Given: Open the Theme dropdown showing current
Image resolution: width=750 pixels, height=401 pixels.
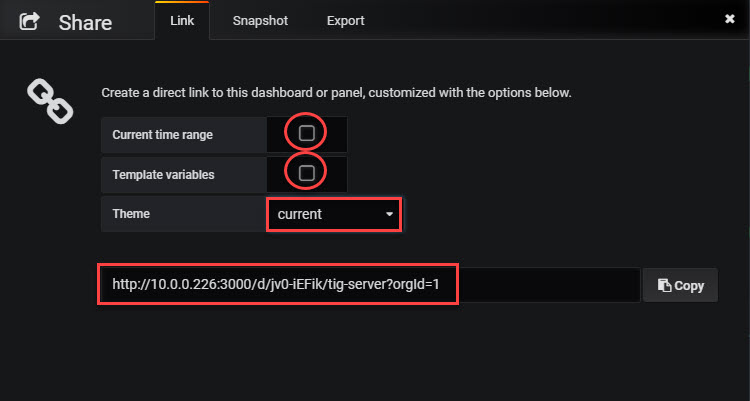Looking at the screenshot, I should (x=334, y=214).
